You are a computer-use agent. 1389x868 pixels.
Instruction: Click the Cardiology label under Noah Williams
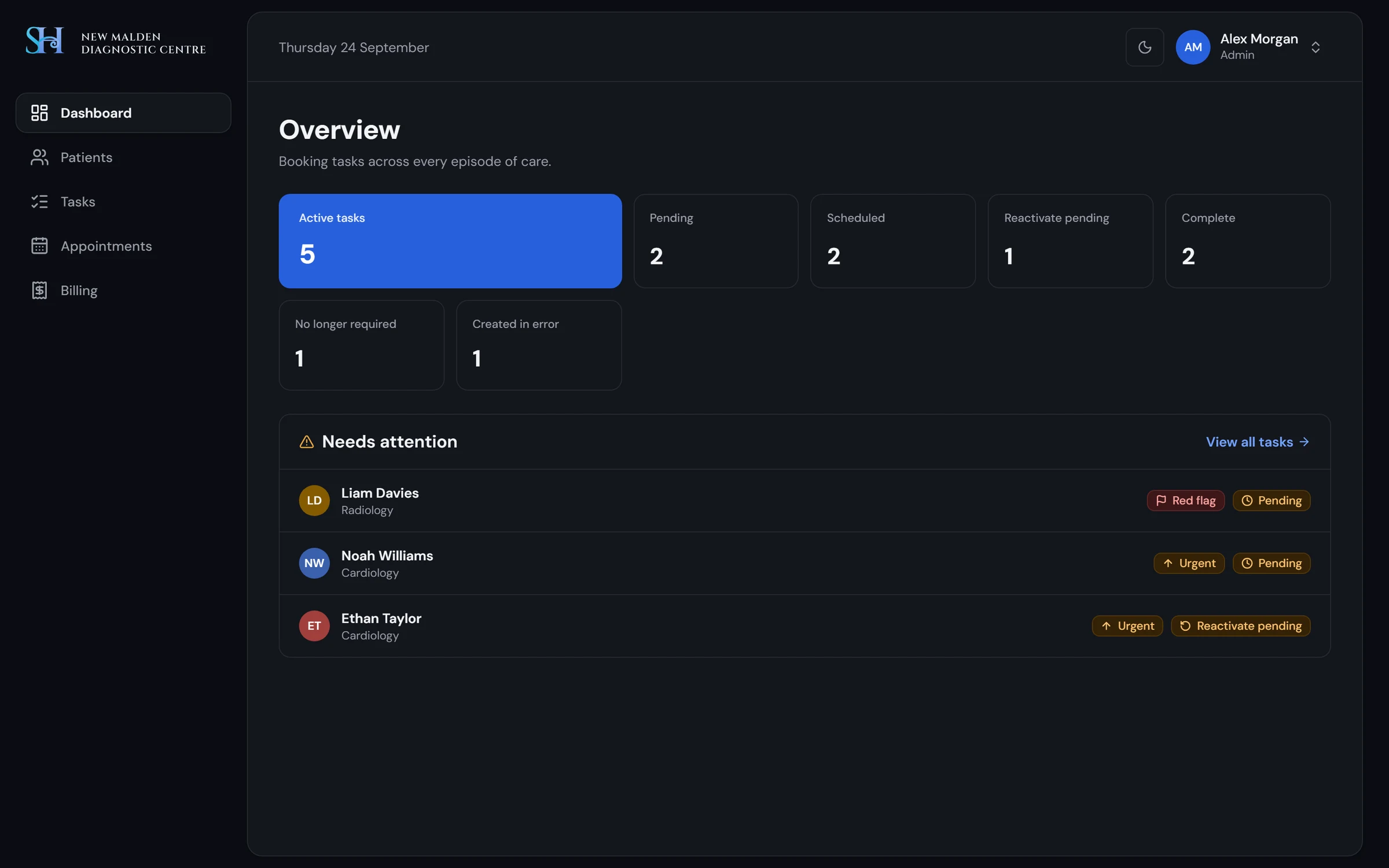click(370, 573)
